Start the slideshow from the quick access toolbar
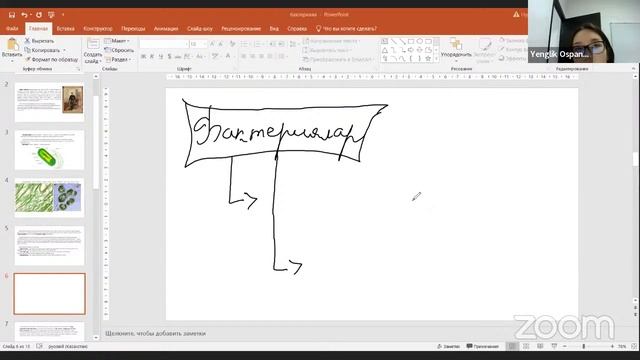Viewport: 640px width, 360px height. pyautogui.click(x=51, y=15)
